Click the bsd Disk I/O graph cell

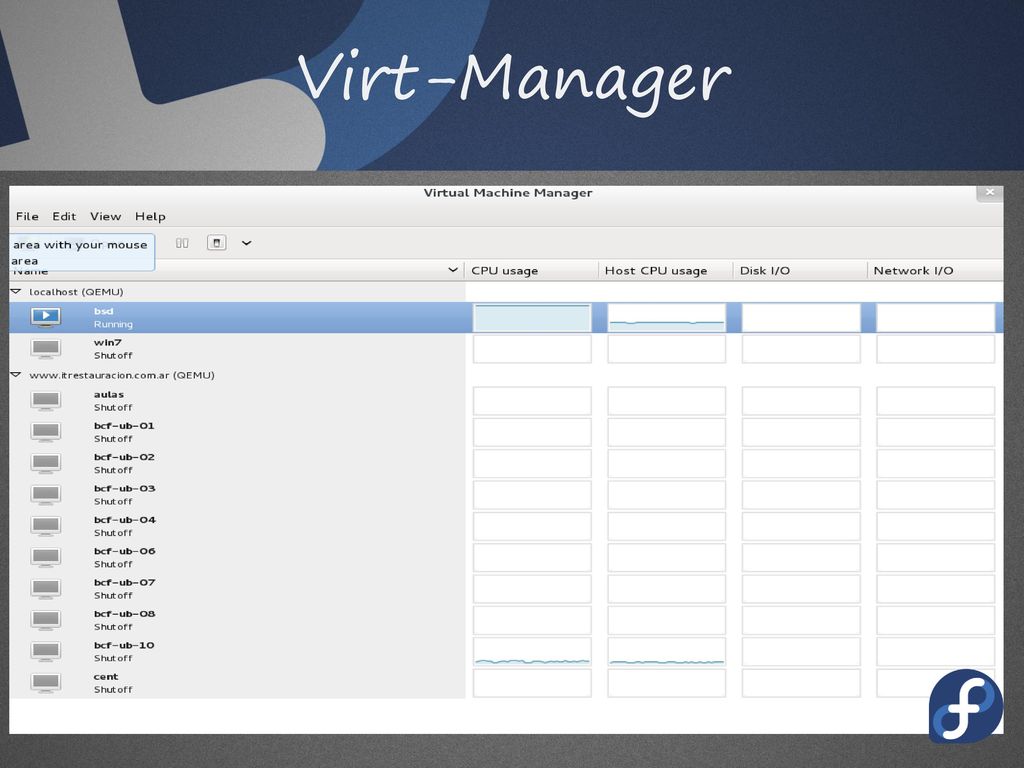[801, 317]
